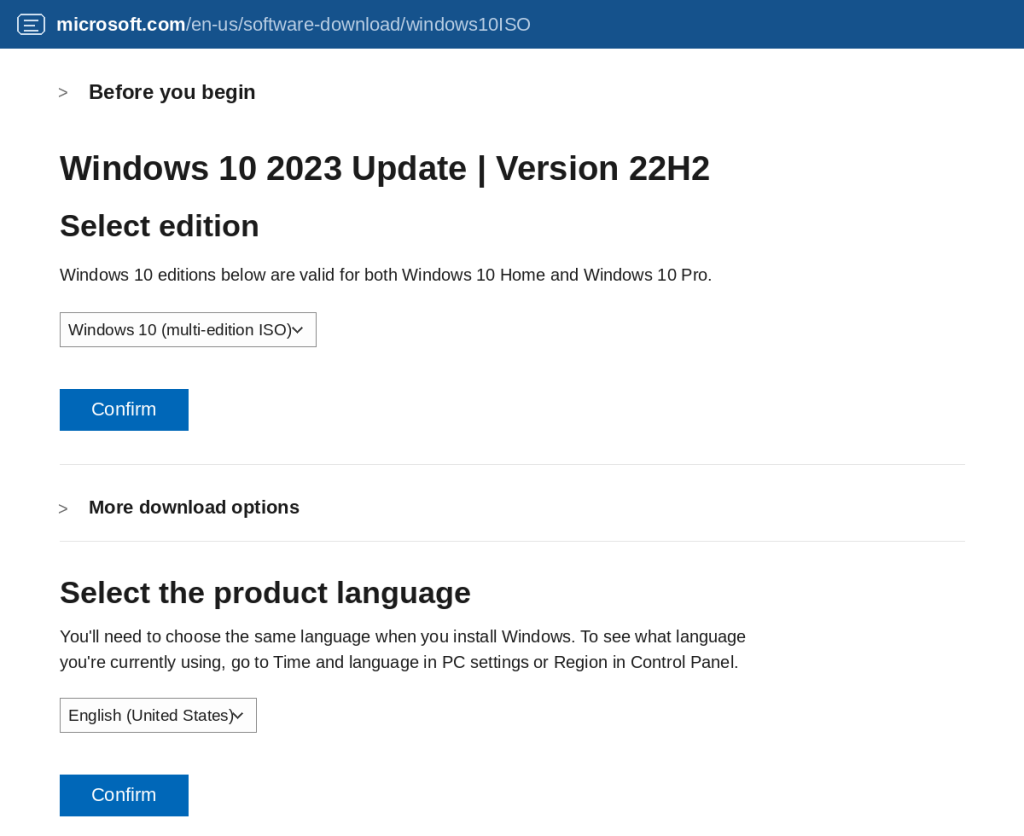Click the microsoft.com URL in the address bar
This screenshot has width=1024, height=836.
coord(293,25)
